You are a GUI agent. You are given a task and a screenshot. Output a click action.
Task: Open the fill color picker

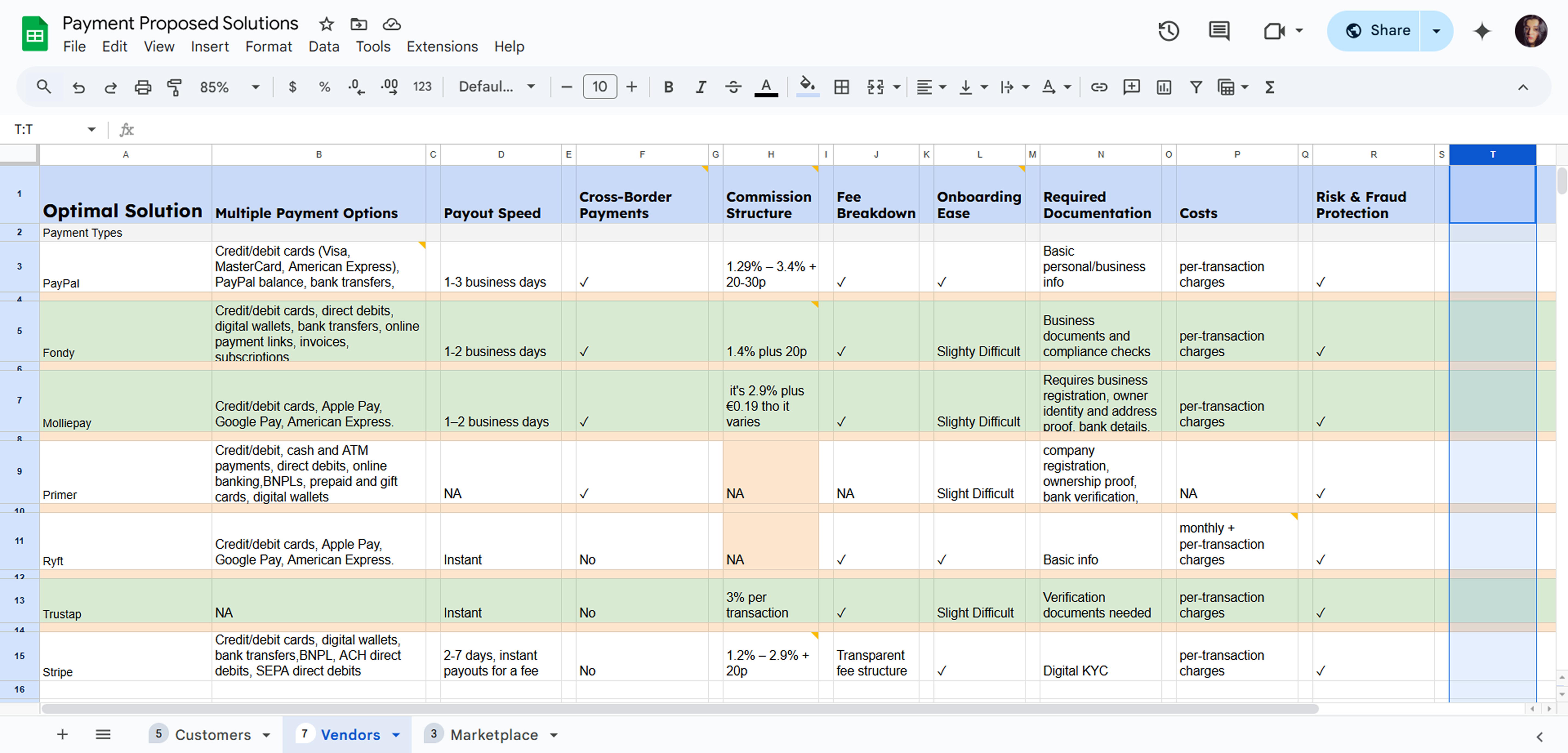(x=808, y=87)
